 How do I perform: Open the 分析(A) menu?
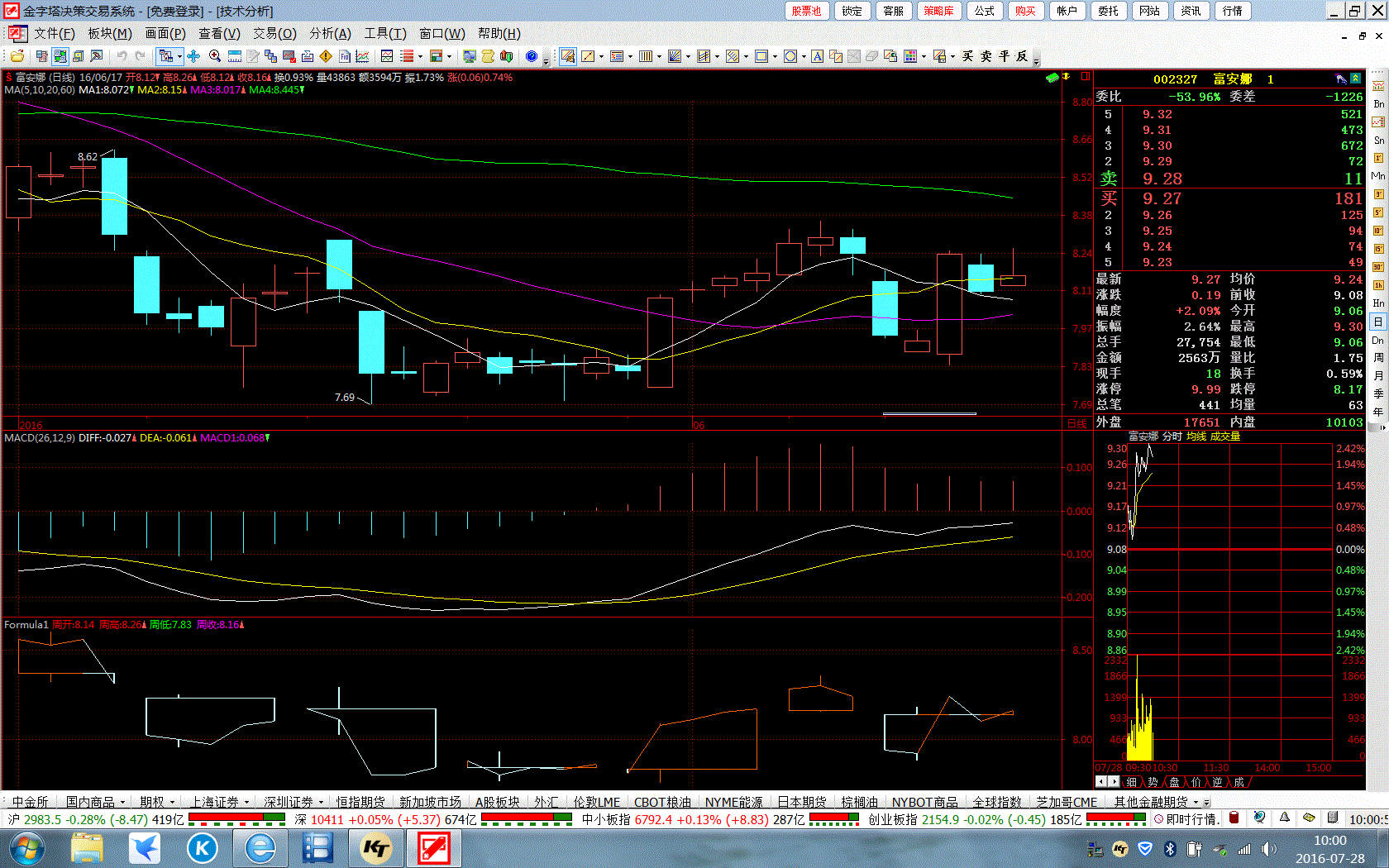tap(330, 33)
